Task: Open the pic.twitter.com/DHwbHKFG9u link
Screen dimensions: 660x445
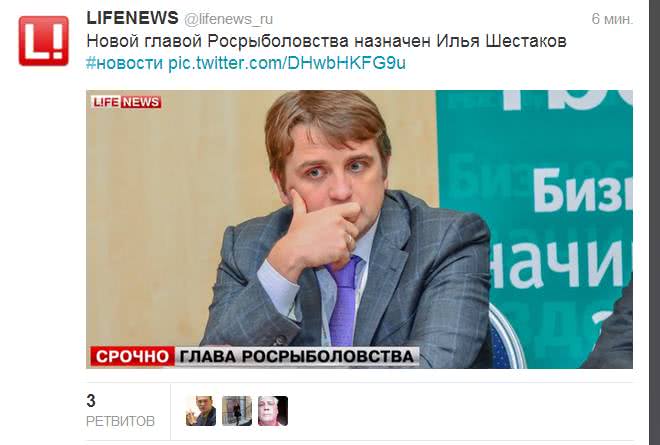Action: [287, 63]
